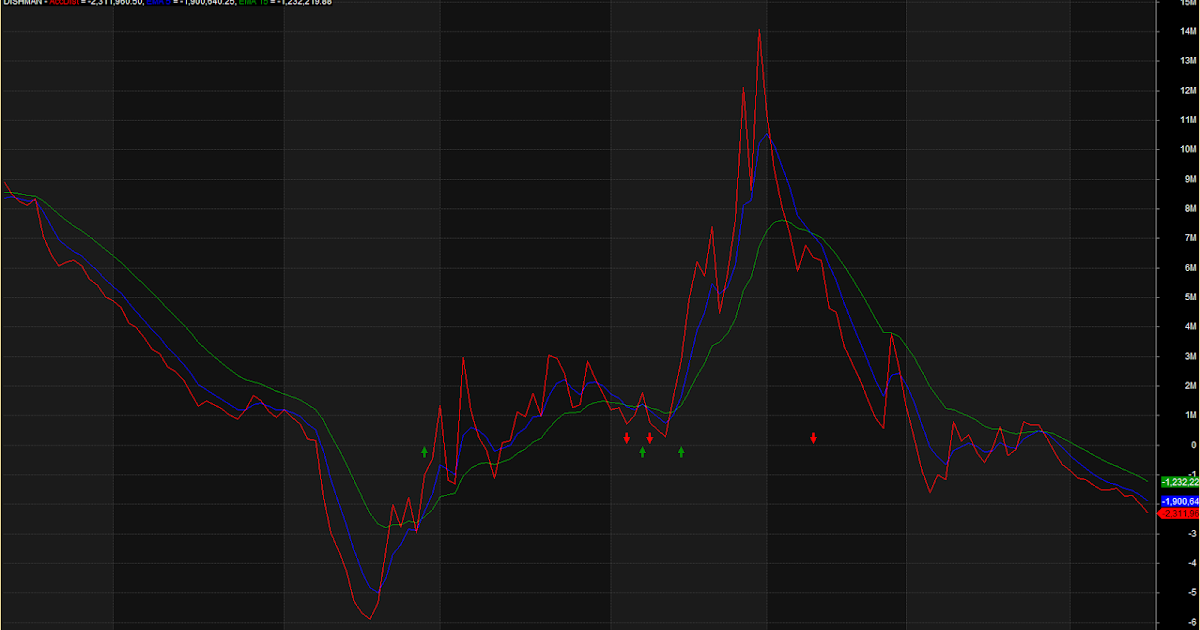The height and width of the screenshot is (630, 1200).
Task: Click the leftmost green buy arrow
Action: (x=424, y=452)
